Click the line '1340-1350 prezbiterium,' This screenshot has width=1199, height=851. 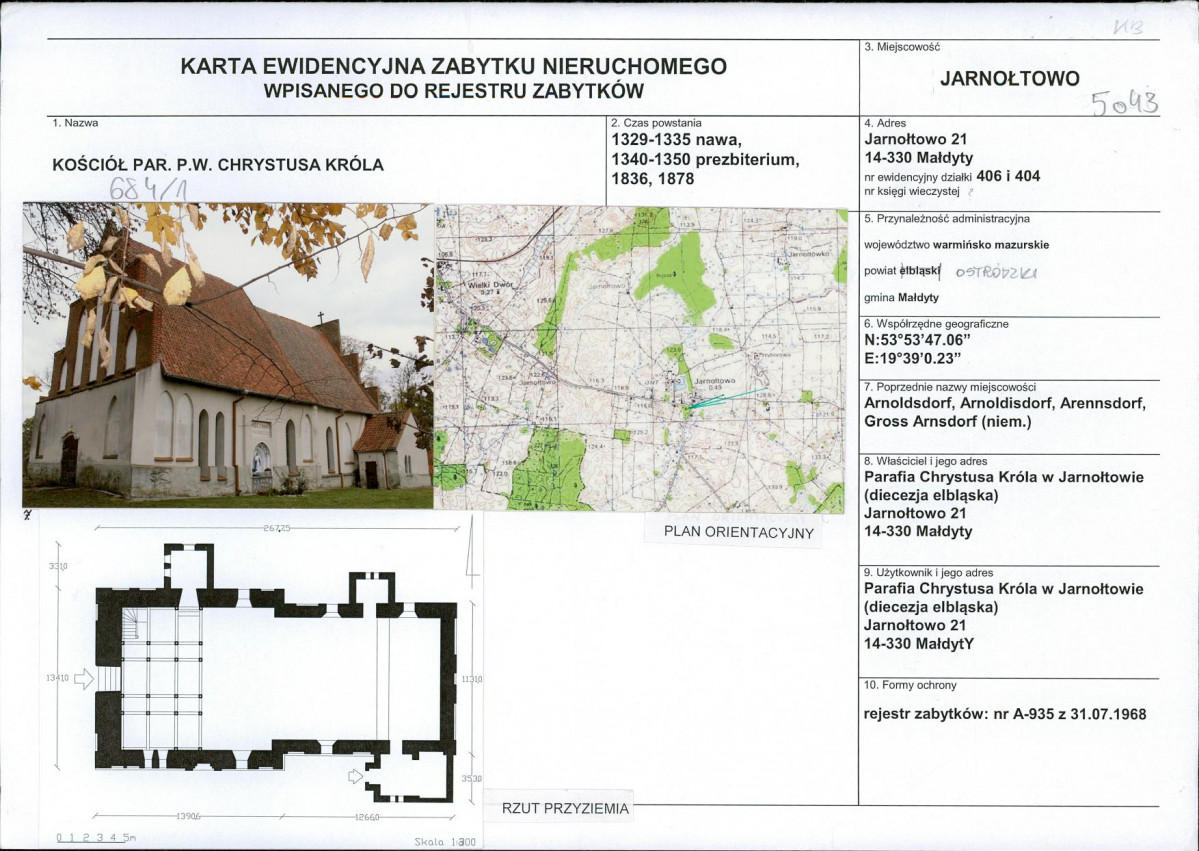705,160
